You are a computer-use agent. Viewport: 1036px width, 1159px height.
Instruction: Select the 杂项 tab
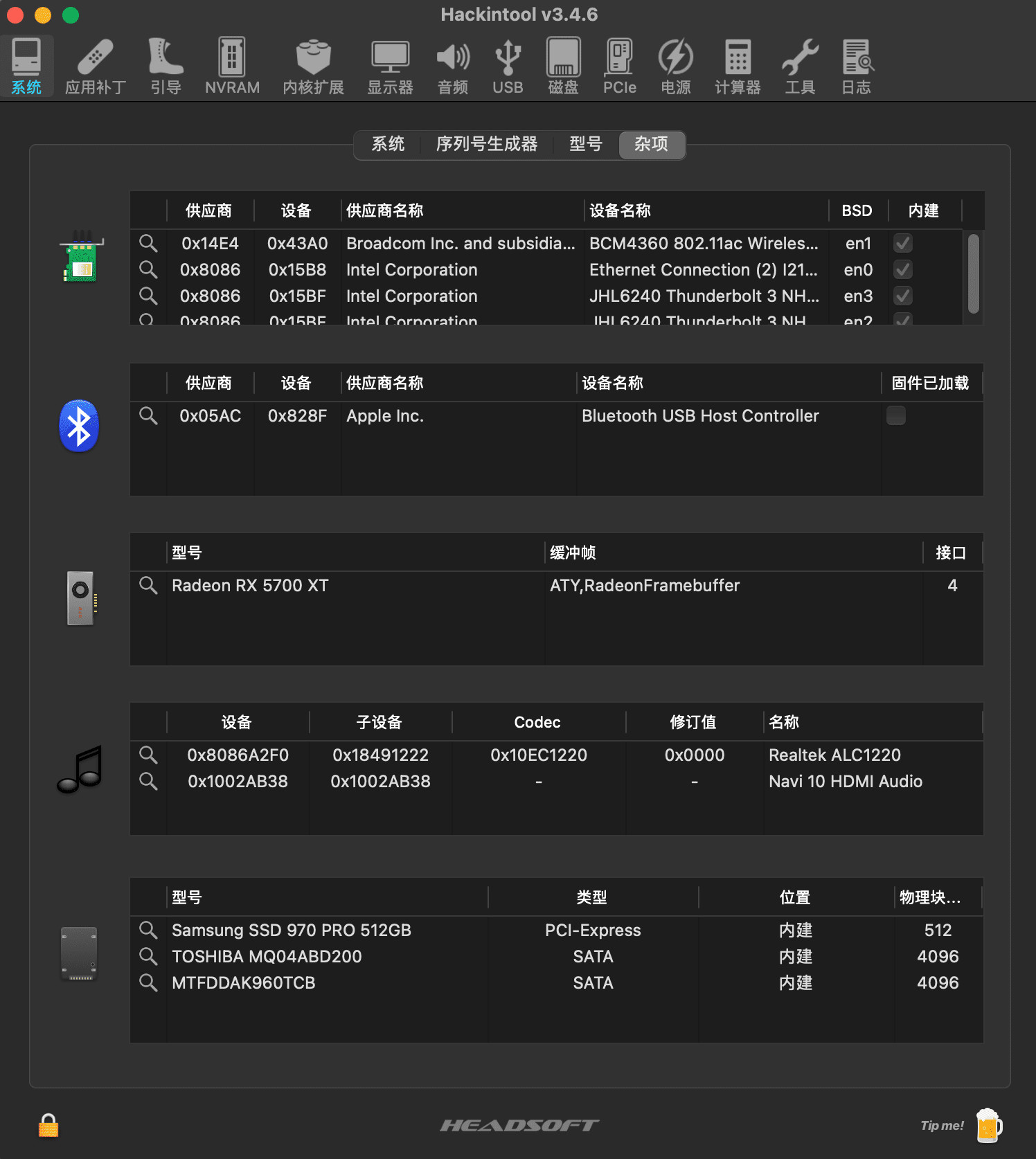[x=652, y=144]
